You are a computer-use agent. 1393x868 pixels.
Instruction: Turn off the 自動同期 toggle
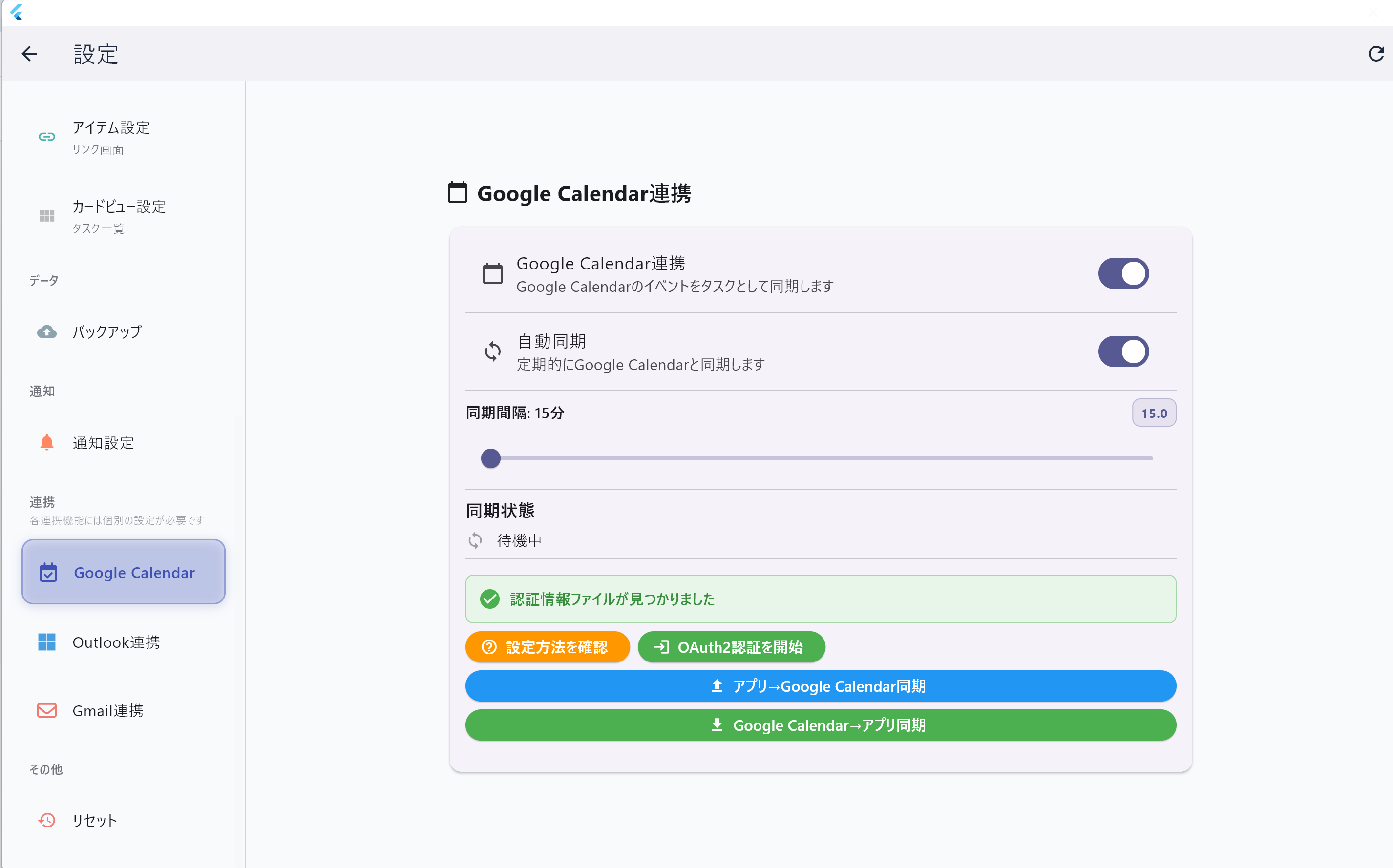tap(1122, 351)
